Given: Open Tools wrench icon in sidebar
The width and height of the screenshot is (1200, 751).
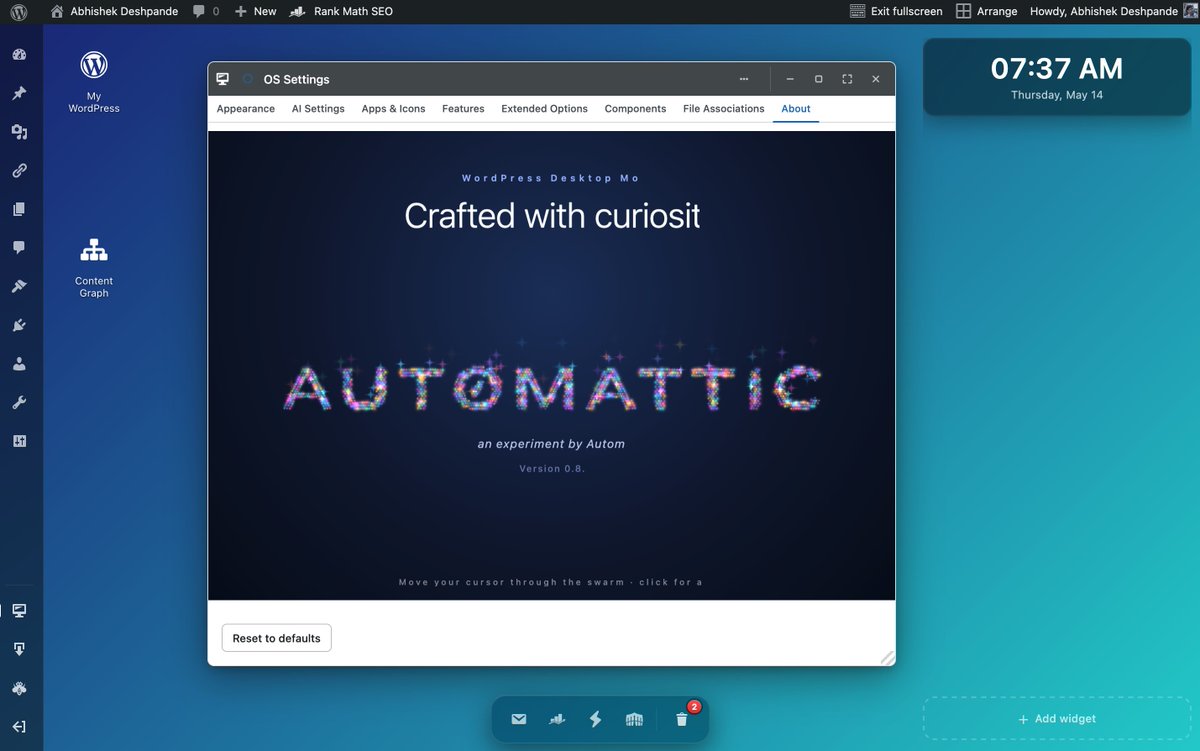Looking at the screenshot, I should pyautogui.click(x=19, y=402).
